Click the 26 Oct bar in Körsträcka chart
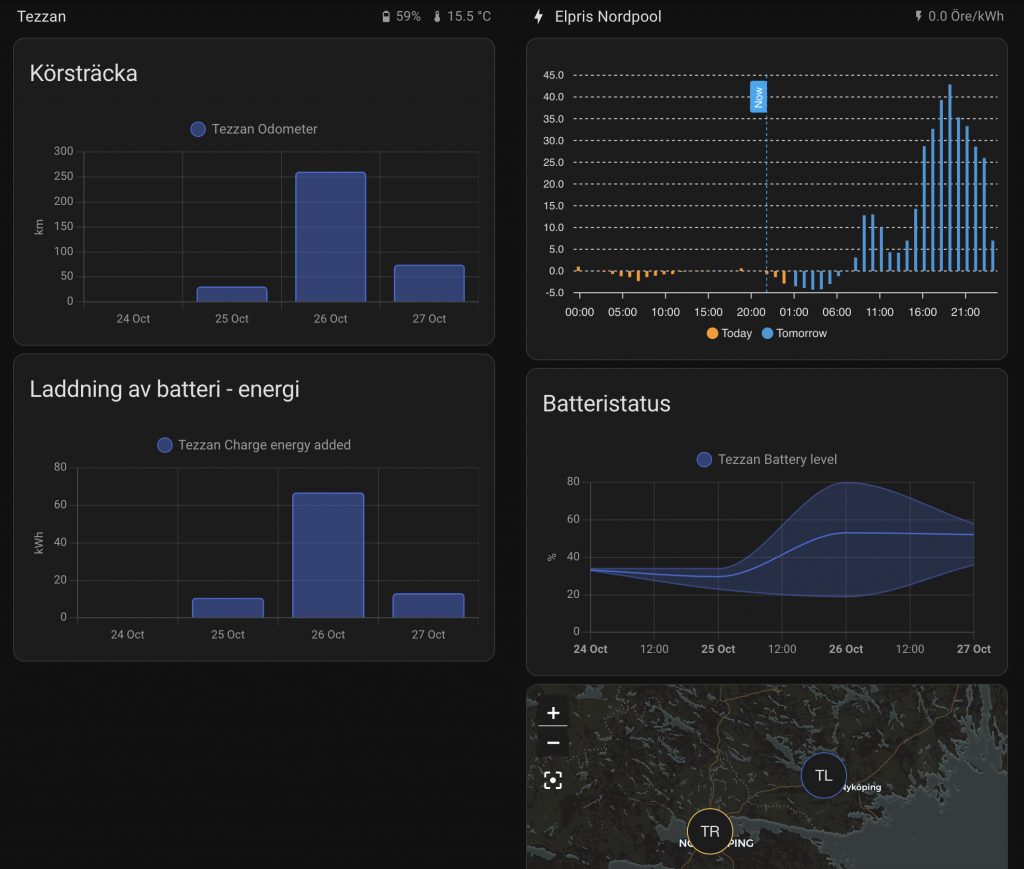Screen dimensions: 1024x869 click(x=330, y=237)
